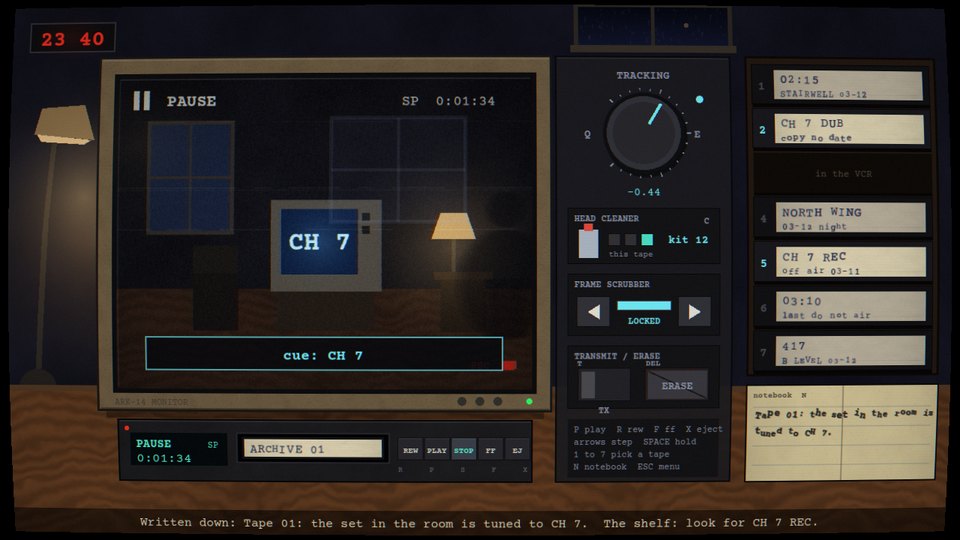Click the FF fast-forward button

490,450
